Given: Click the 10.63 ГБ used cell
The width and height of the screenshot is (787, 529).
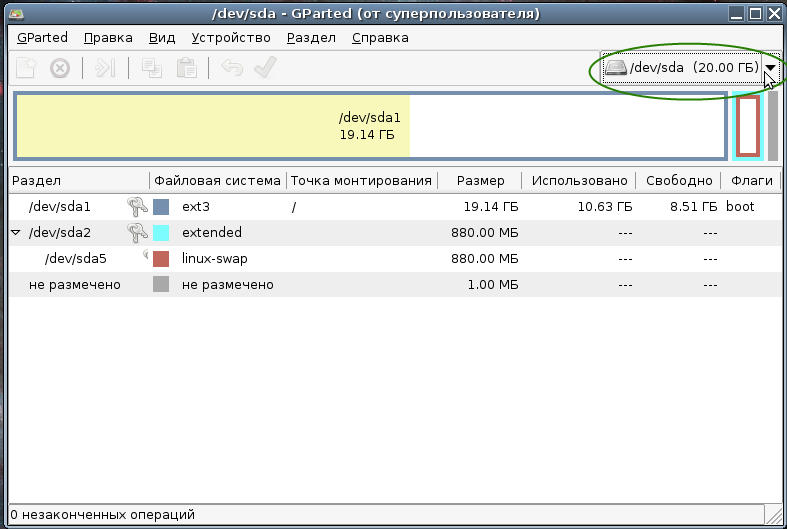Looking at the screenshot, I should pyautogui.click(x=605, y=207).
